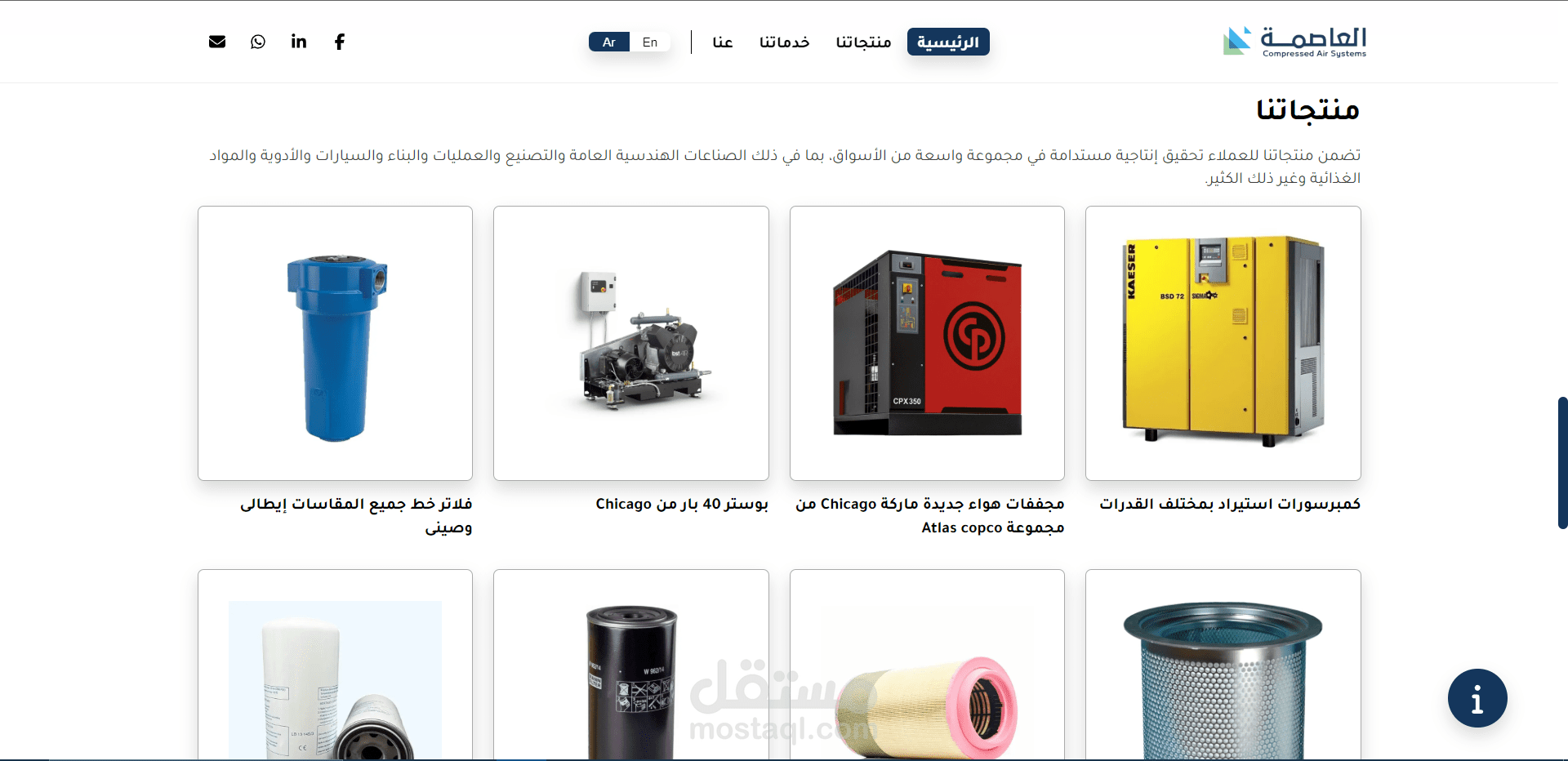Click the booster compressor product image
Image resolution: width=1568 pixels, height=761 pixels.
(631, 343)
